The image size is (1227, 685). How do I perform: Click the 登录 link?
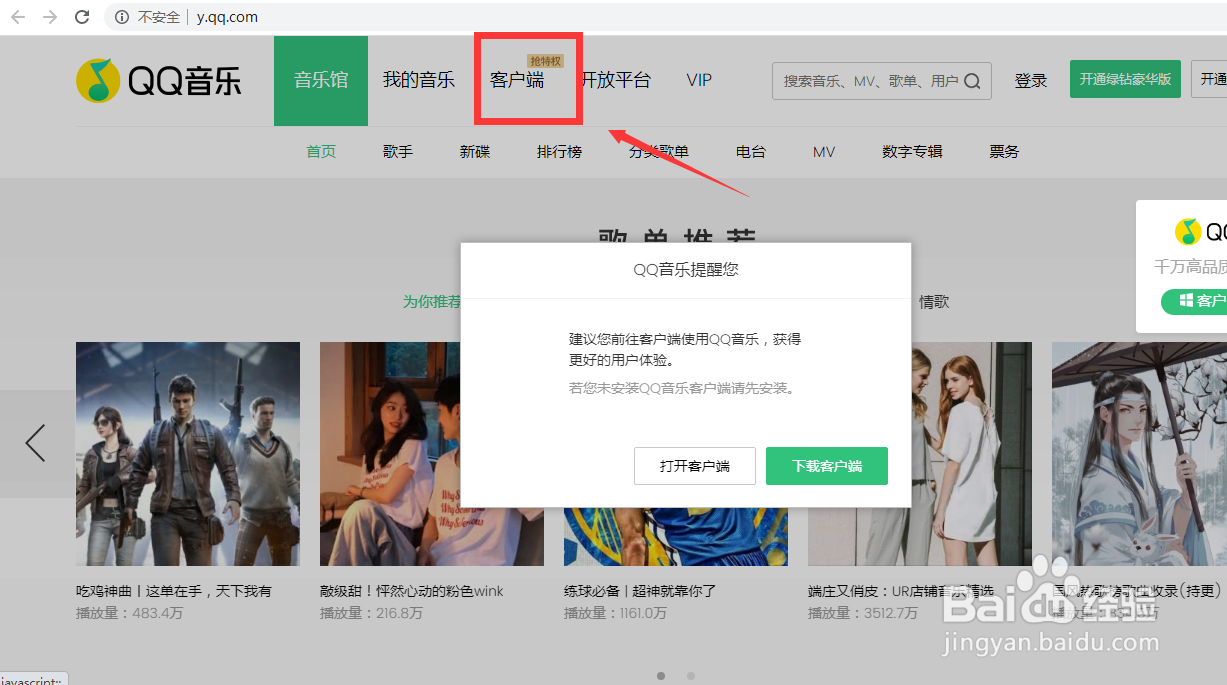coord(1031,79)
